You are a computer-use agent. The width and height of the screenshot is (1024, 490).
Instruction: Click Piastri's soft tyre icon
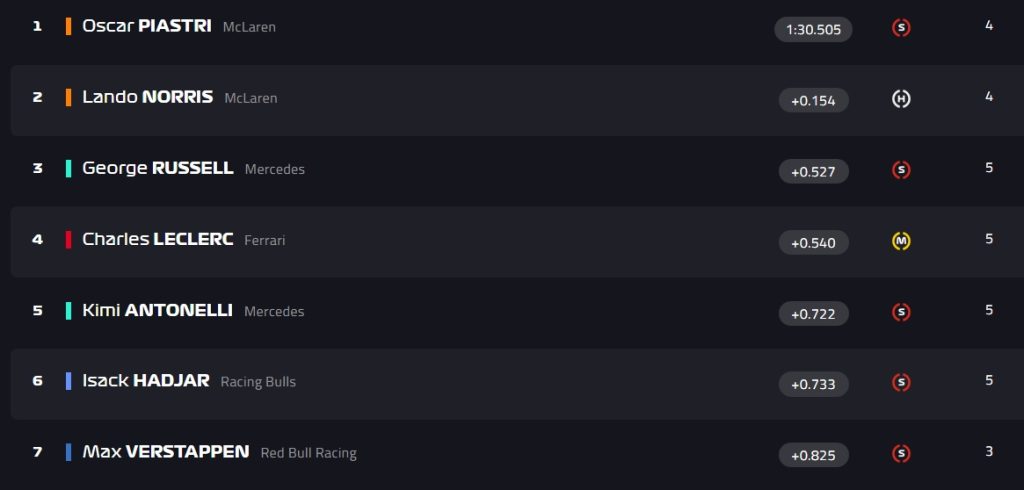(901, 28)
